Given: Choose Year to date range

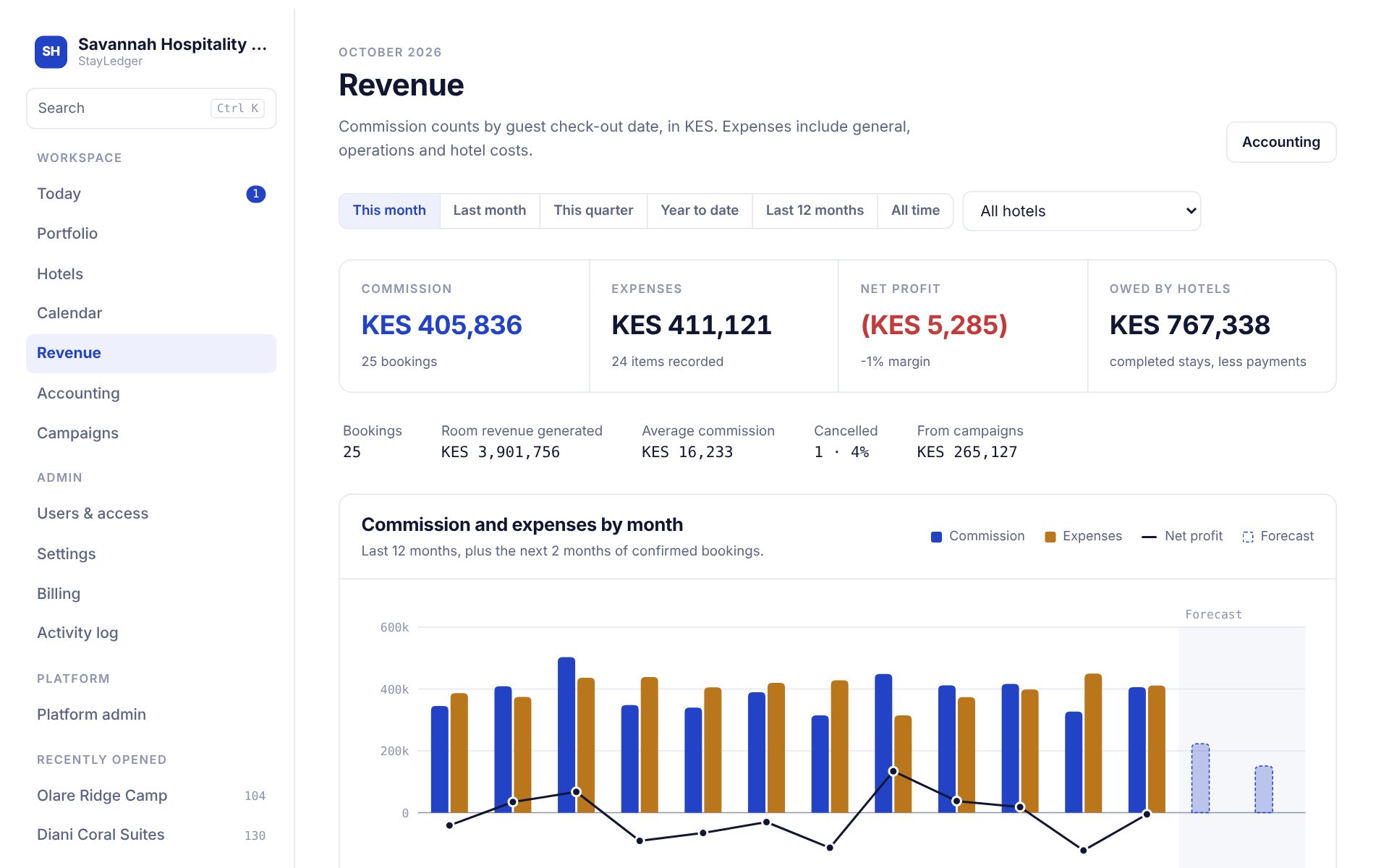Looking at the screenshot, I should [x=700, y=210].
